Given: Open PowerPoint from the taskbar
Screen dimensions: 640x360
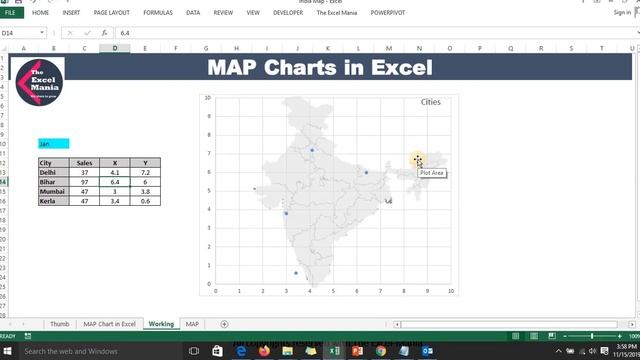Looking at the screenshot, I should point(358,351).
